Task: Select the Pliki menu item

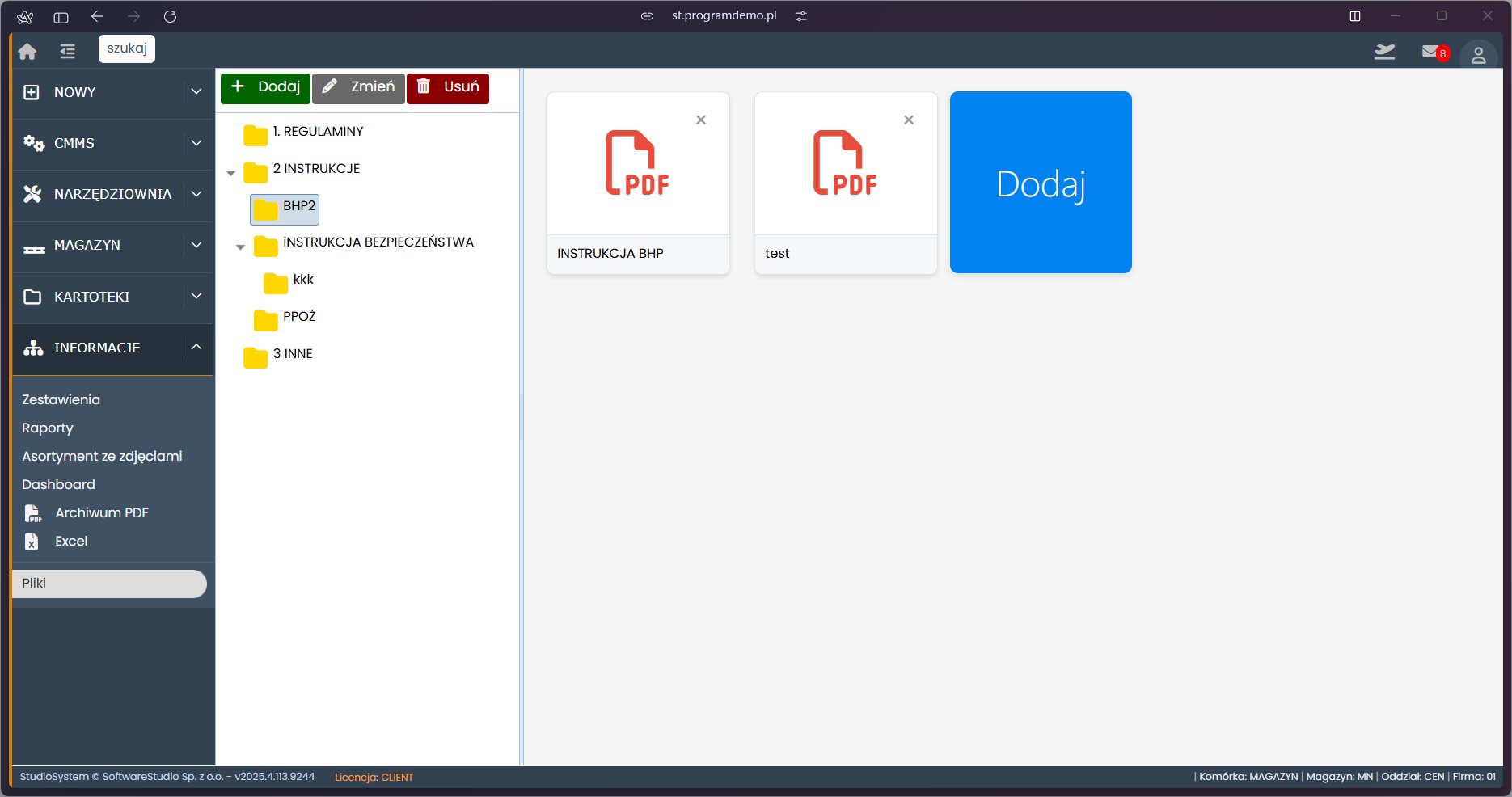Action: 109,584
